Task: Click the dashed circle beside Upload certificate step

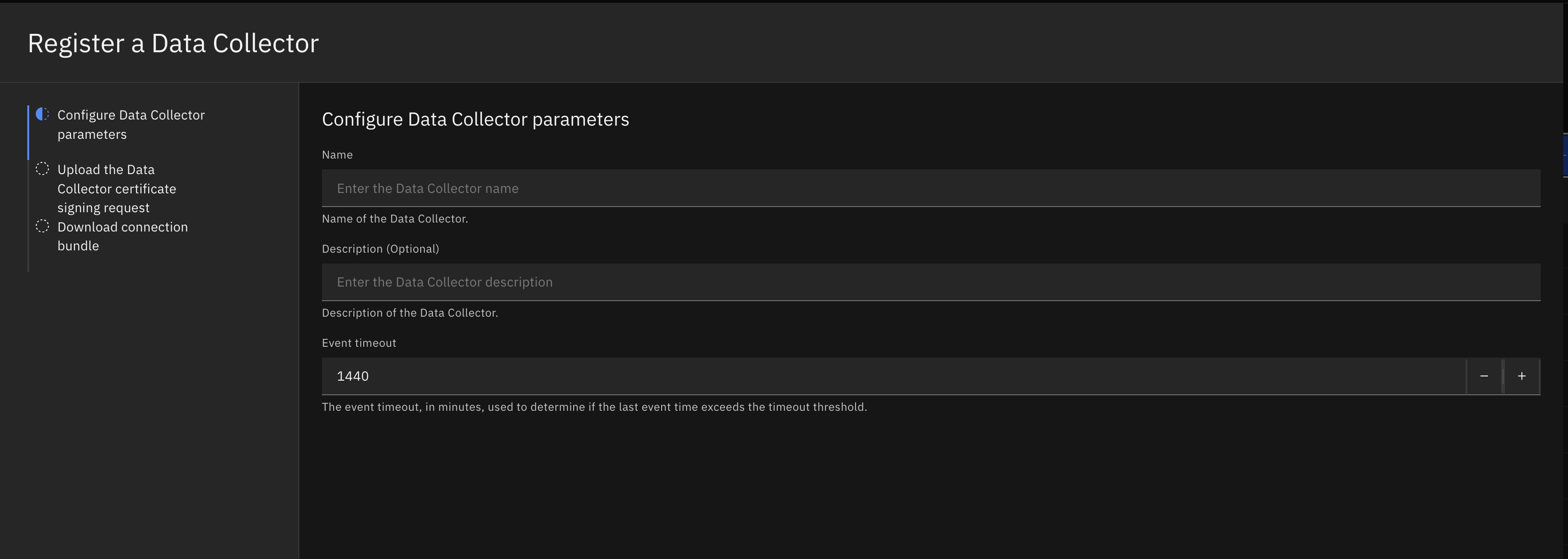Action: (42, 168)
